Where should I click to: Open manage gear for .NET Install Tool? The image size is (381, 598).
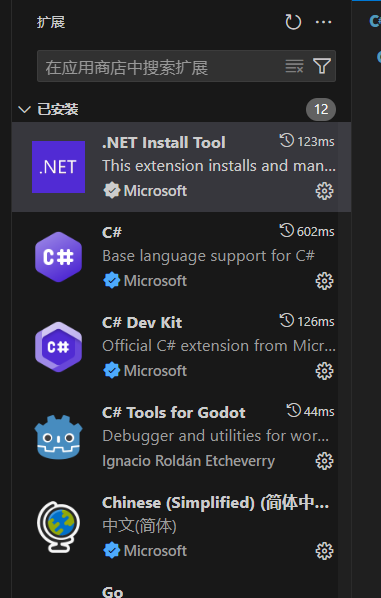click(x=324, y=191)
